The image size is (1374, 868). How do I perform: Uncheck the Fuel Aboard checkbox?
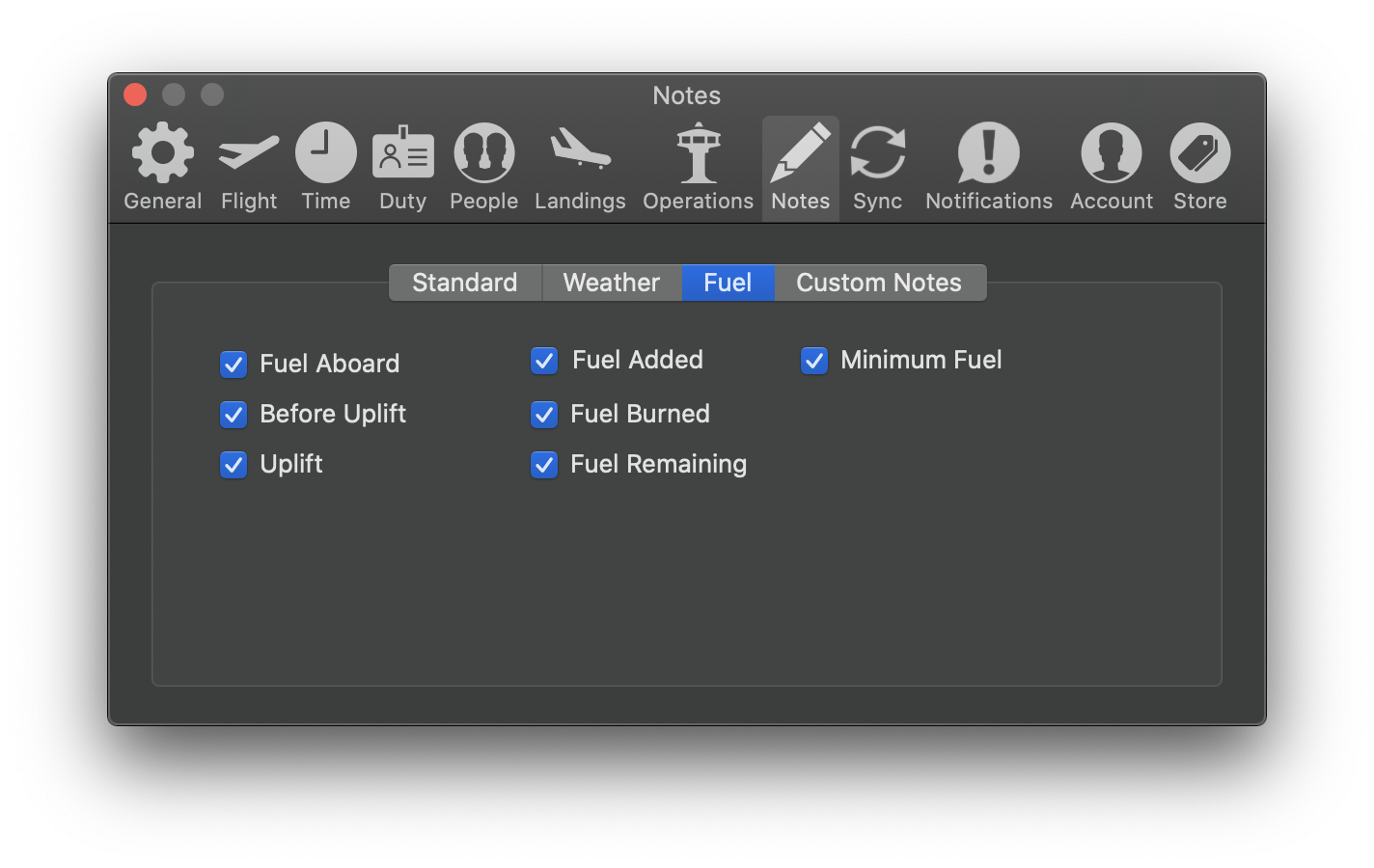234,365
